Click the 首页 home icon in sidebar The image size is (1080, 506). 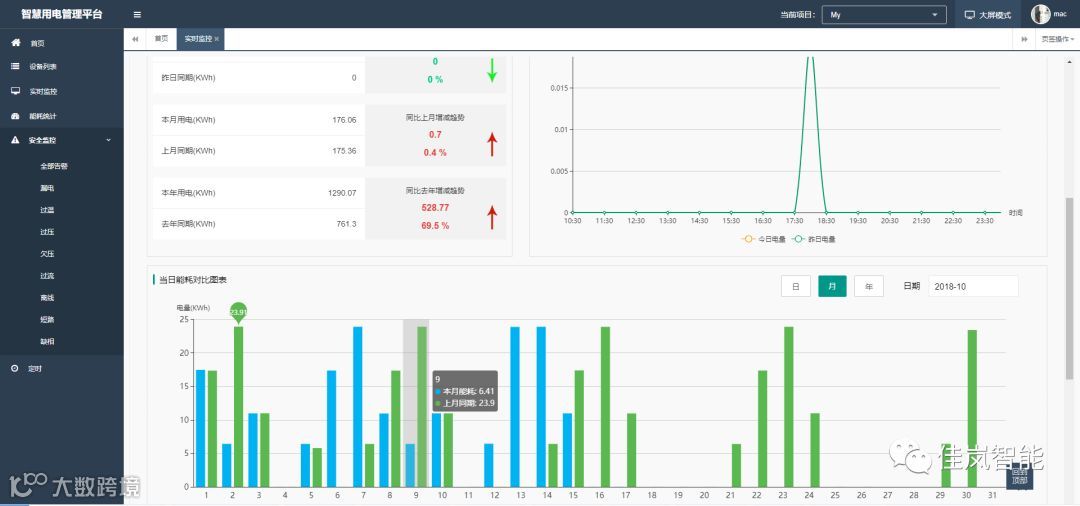(16, 43)
